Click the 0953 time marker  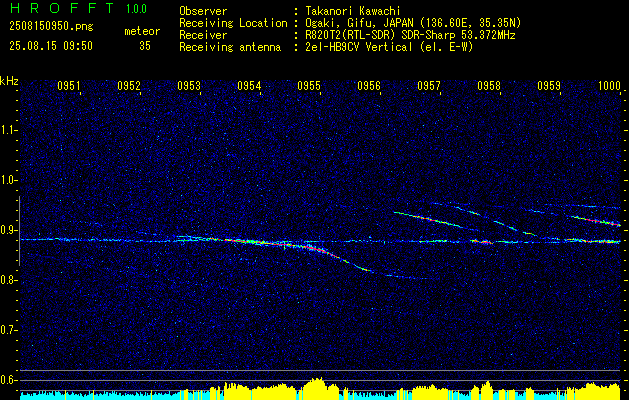189,86
